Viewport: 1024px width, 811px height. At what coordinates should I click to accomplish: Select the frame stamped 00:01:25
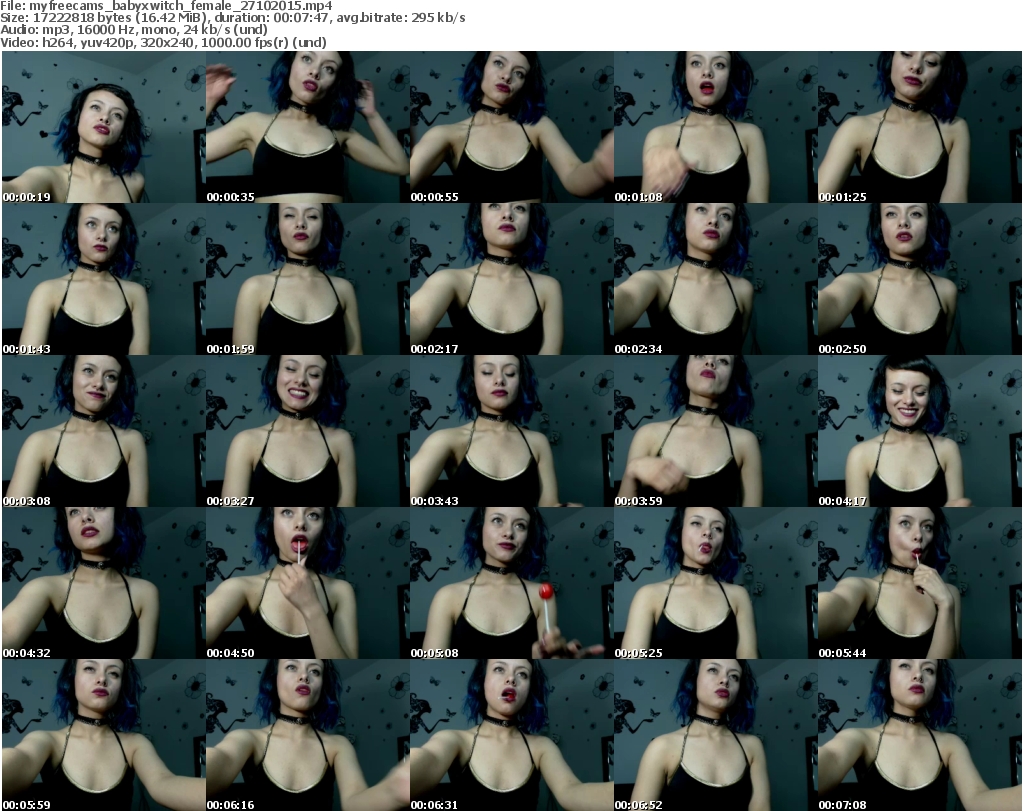[920, 127]
